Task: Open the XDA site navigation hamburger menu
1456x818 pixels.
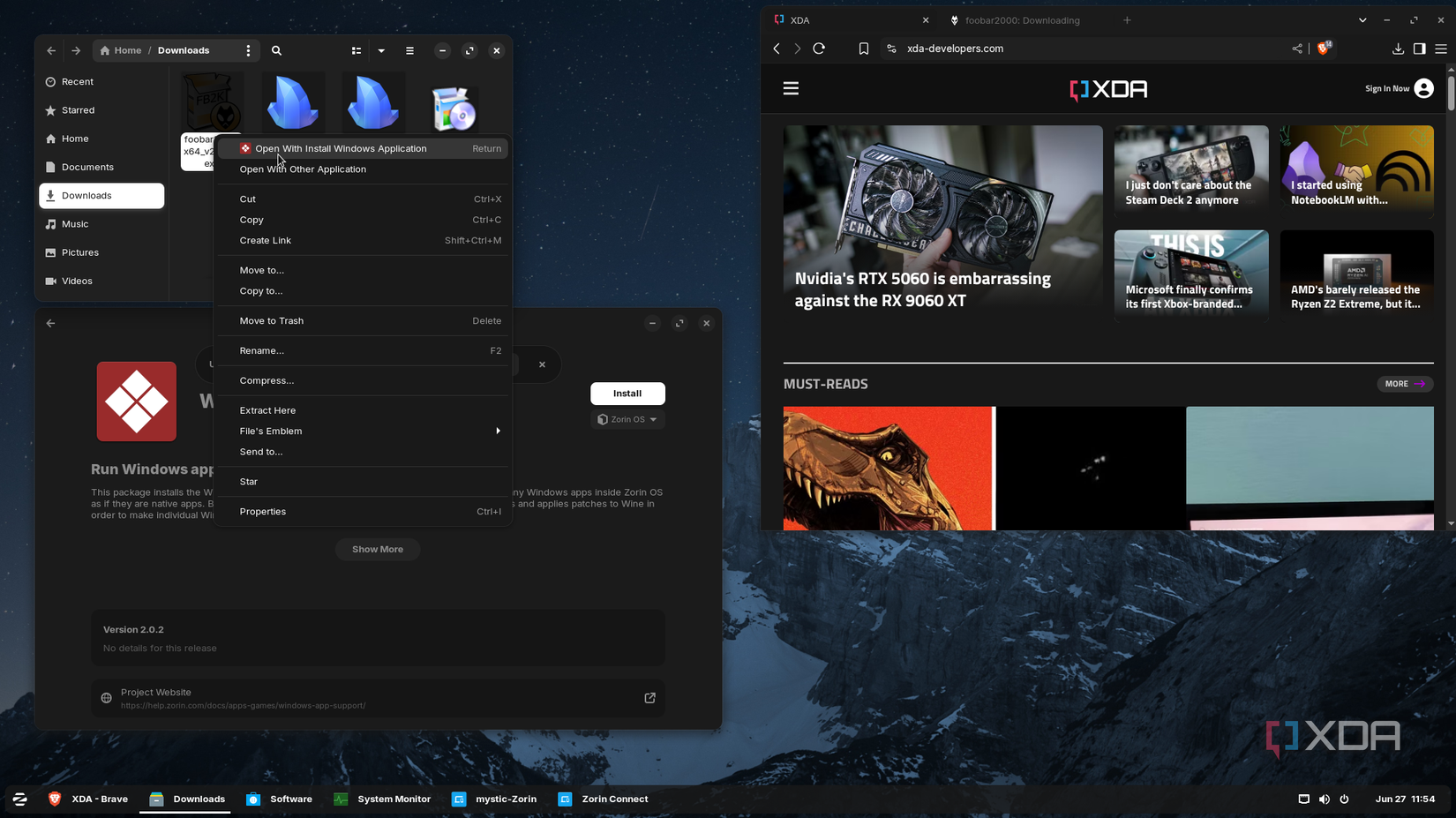Action: tap(791, 88)
